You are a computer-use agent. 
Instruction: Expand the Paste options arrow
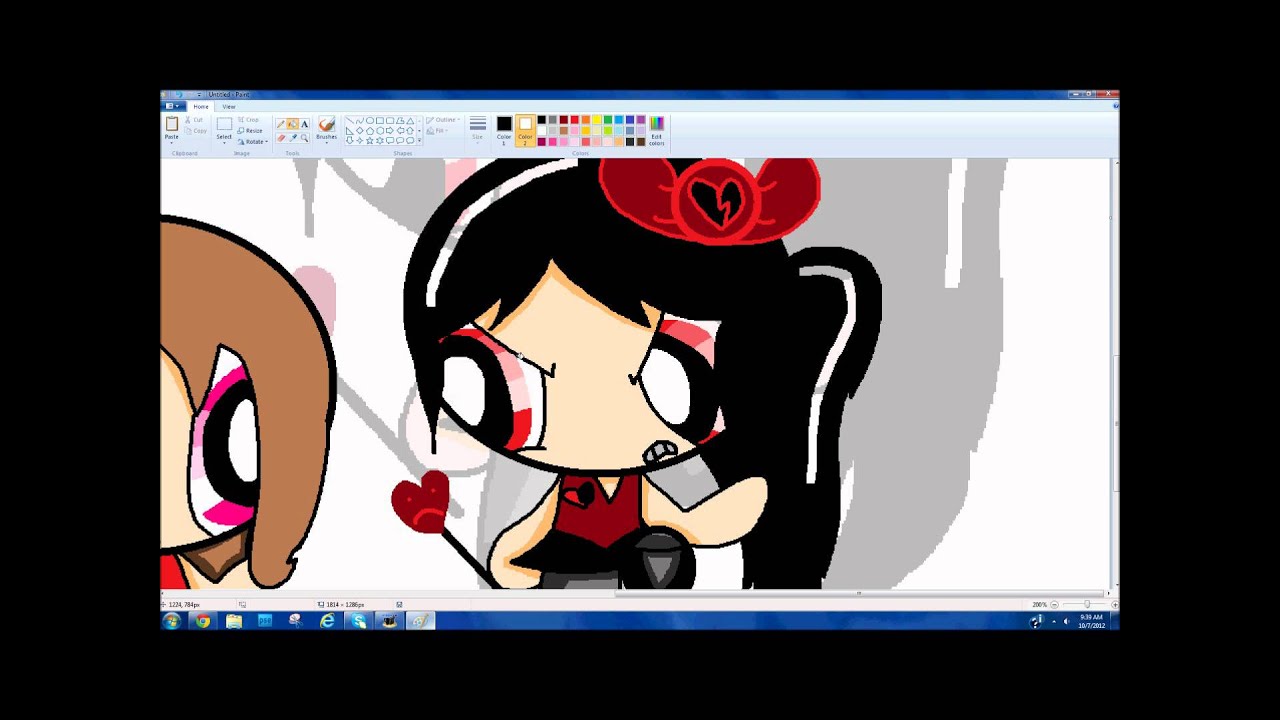coord(172,142)
